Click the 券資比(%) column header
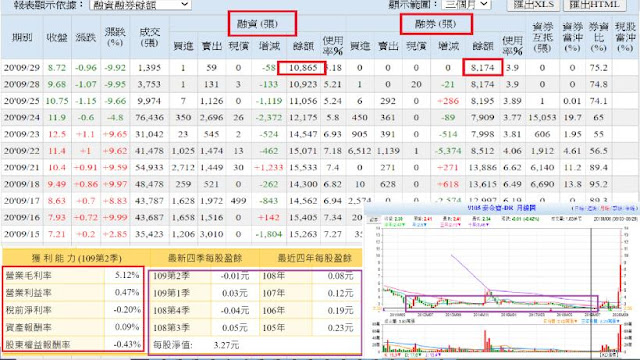 pyautogui.click(x=598, y=37)
